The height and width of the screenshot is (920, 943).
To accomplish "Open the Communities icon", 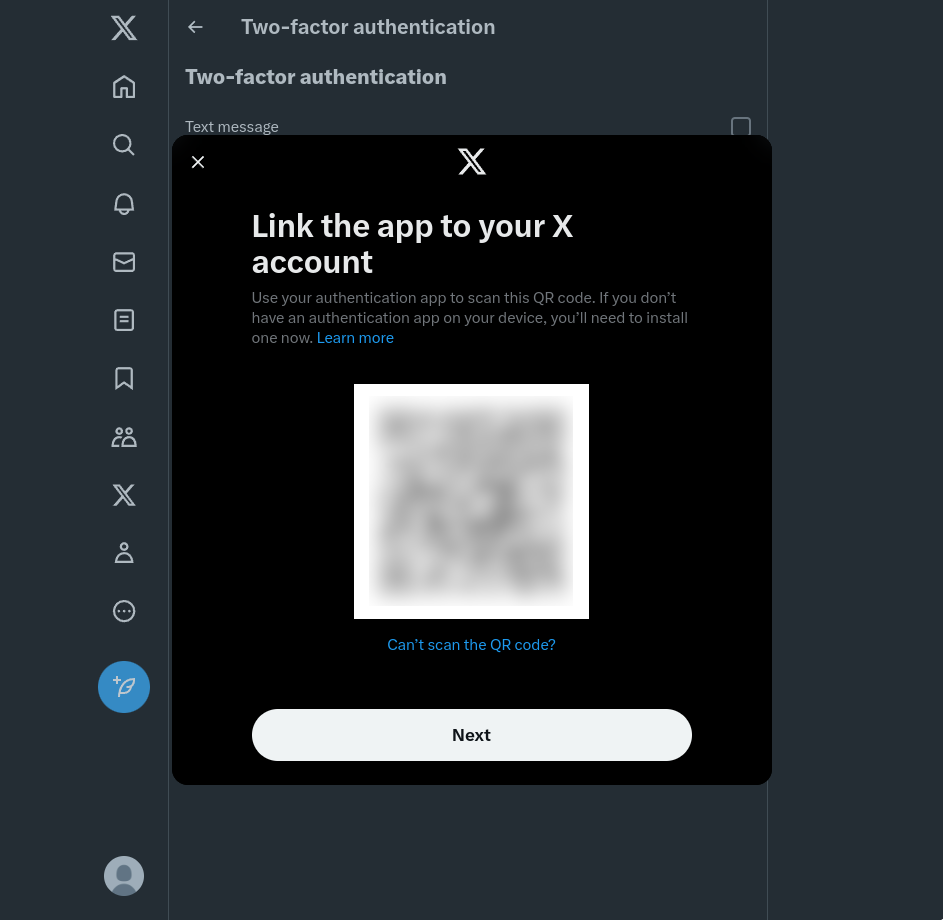I will pyautogui.click(x=124, y=437).
